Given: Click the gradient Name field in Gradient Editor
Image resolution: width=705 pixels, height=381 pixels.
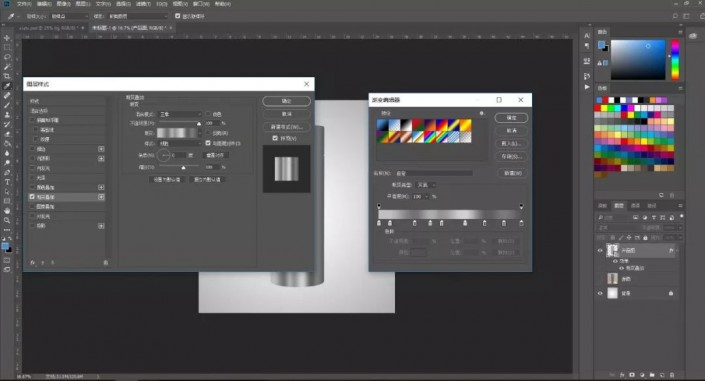Looking at the screenshot, I should click(434, 173).
